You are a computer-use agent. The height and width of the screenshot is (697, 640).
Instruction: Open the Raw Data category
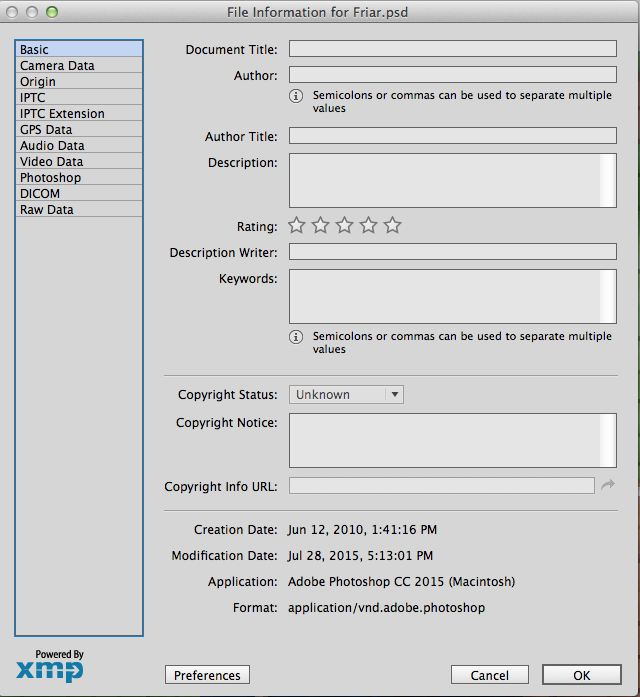[79, 209]
